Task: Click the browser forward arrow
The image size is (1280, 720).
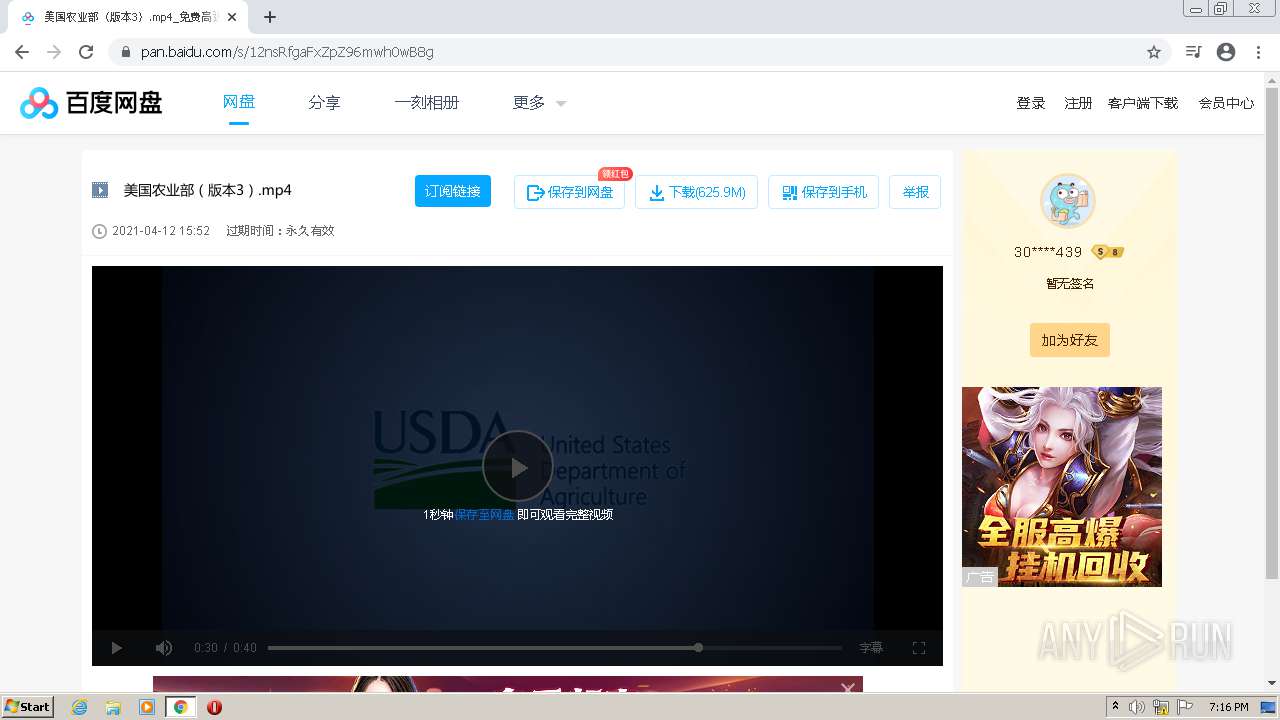Action: tap(54, 52)
